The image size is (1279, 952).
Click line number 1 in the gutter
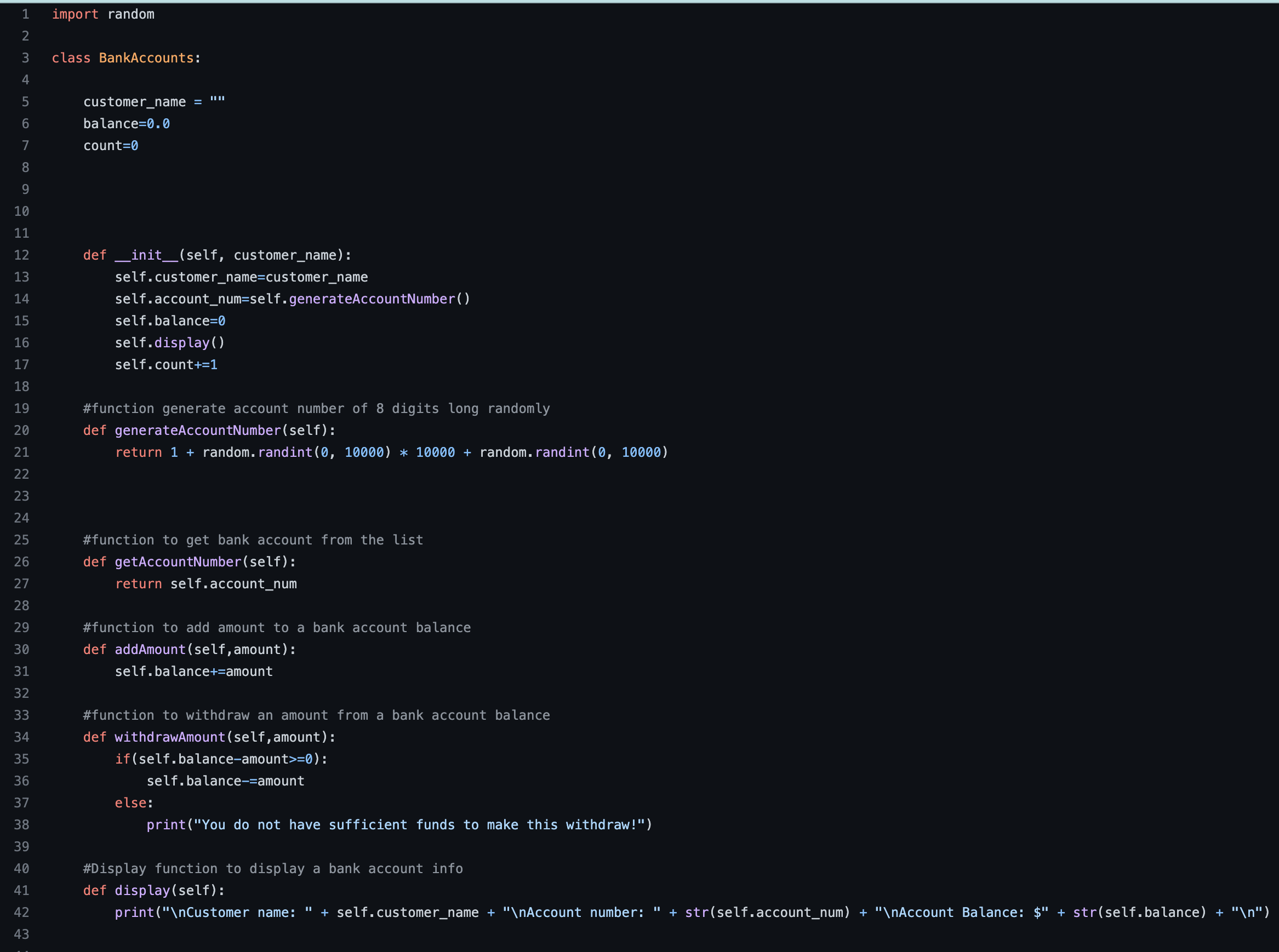coord(25,14)
